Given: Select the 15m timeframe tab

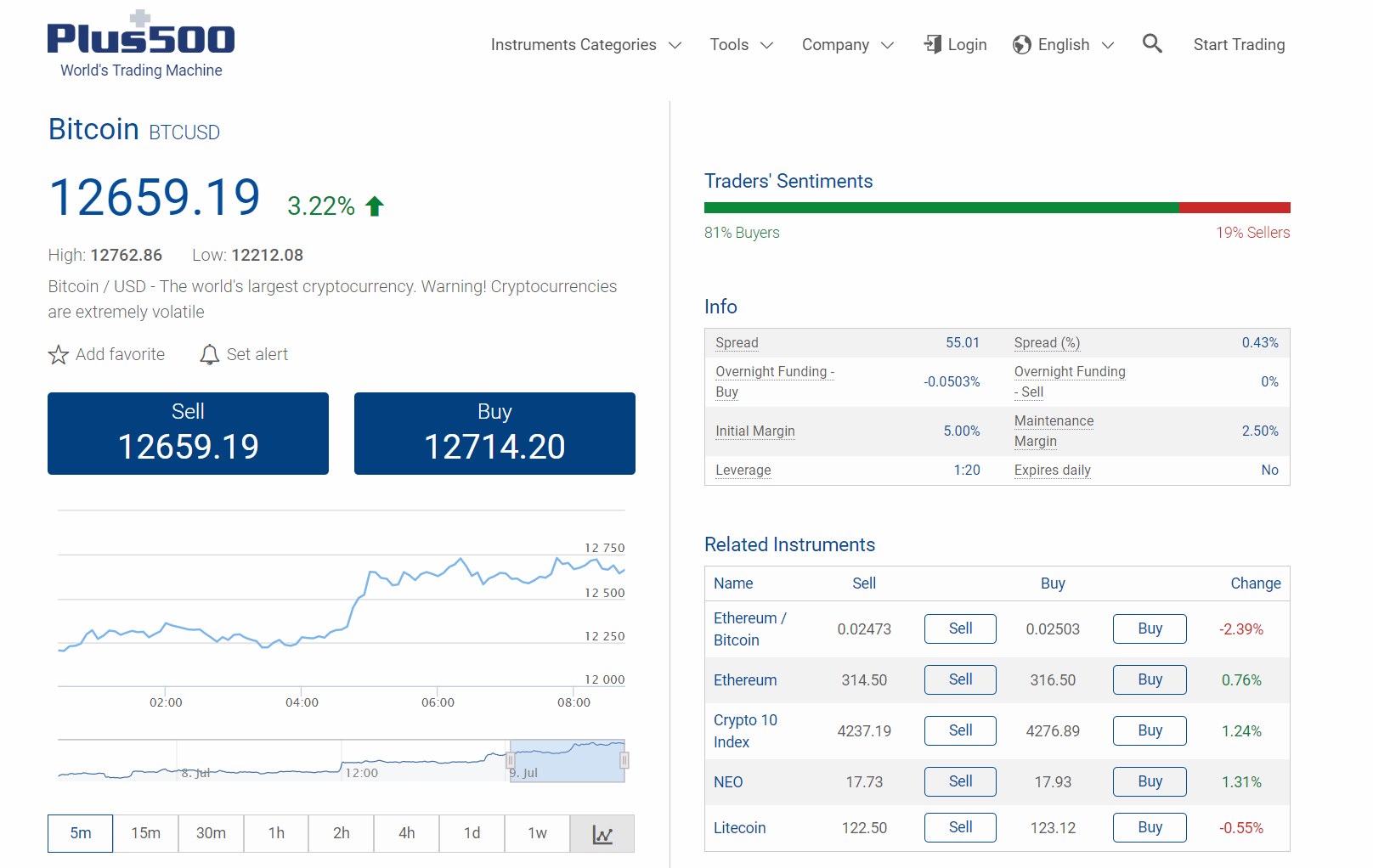Looking at the screenshot, I should click(x=145, y=833).
